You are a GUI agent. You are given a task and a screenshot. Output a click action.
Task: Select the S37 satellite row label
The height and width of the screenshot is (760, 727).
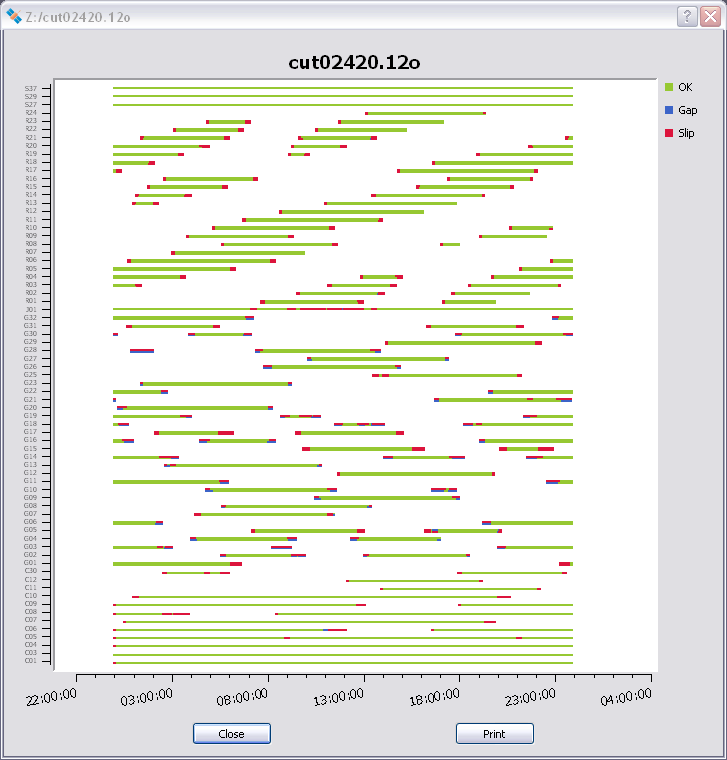31,88
